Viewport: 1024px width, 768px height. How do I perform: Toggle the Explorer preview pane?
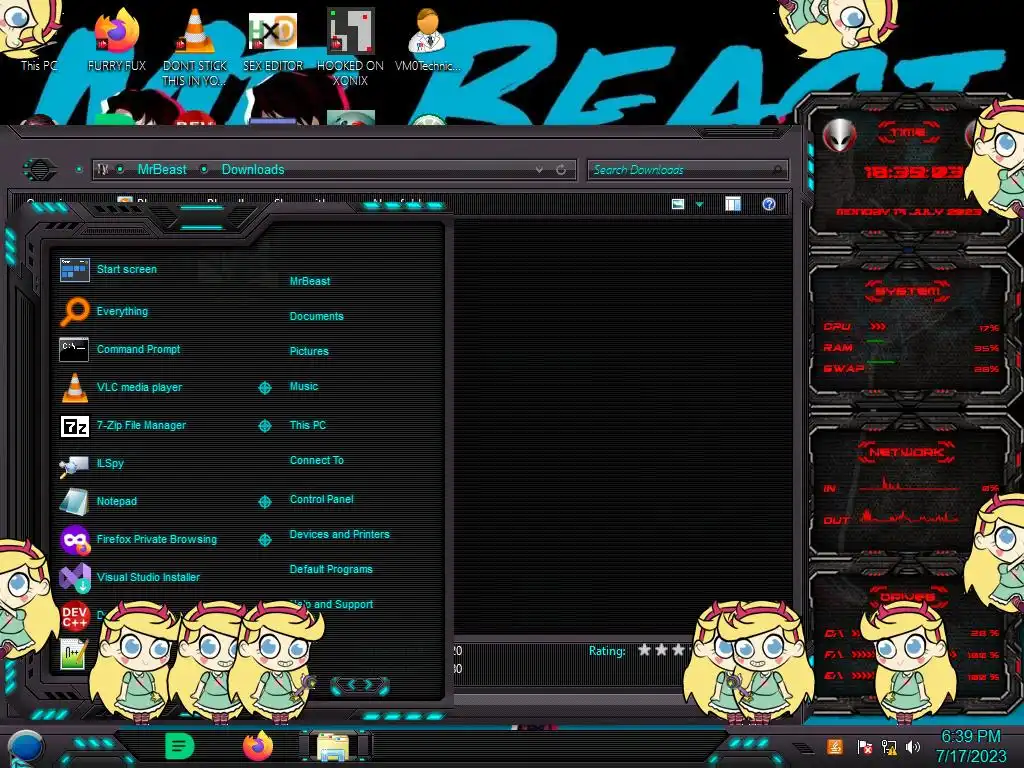click(x=733, y=204)
